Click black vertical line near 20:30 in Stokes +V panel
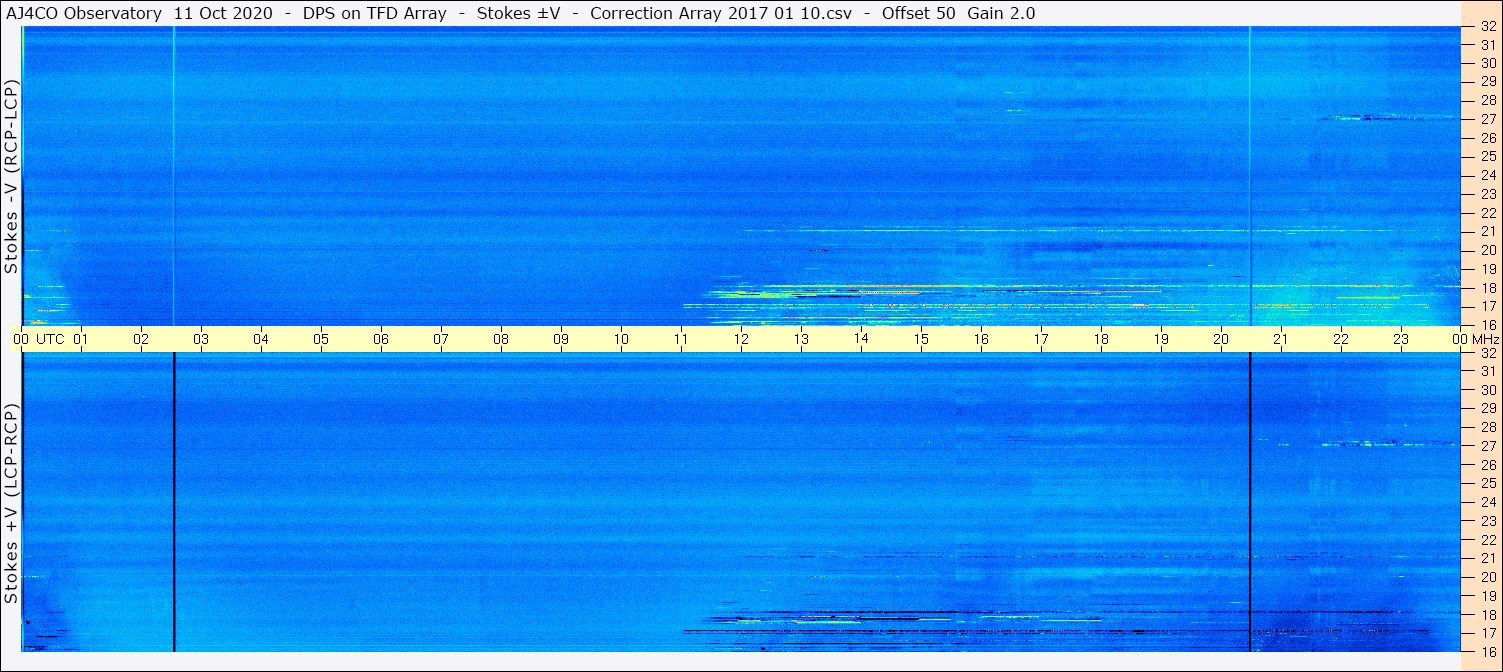The image size is (1503, 672). coord(1250,503)
